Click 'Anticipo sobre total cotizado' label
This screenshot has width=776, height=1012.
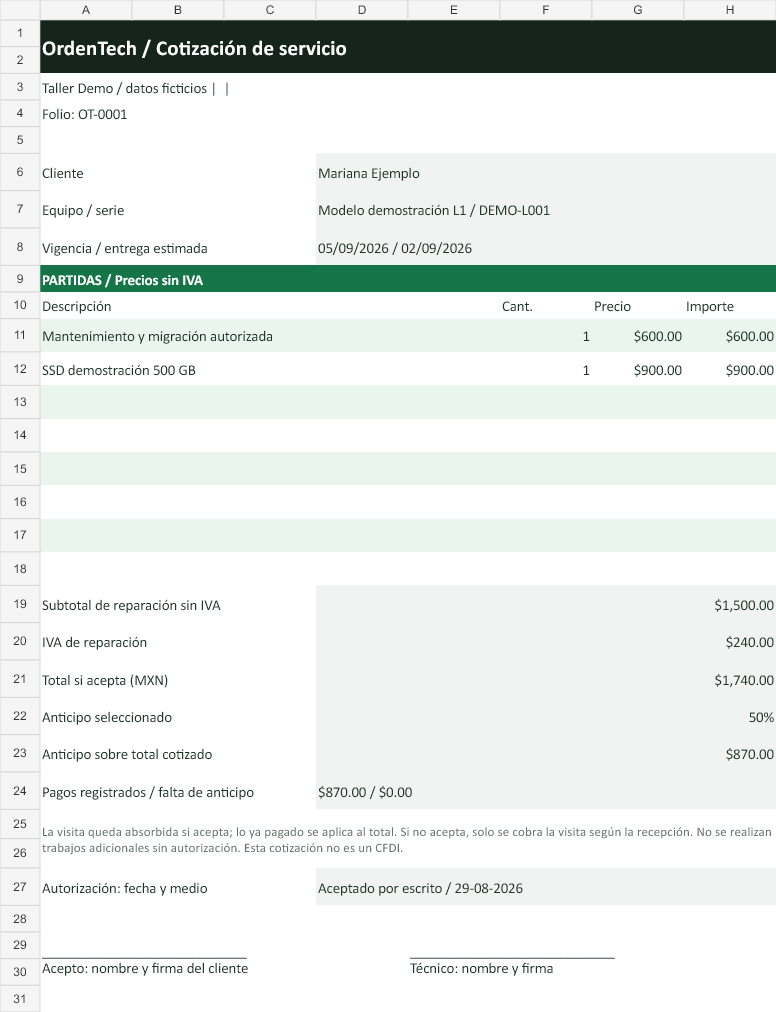click(127, 754)
